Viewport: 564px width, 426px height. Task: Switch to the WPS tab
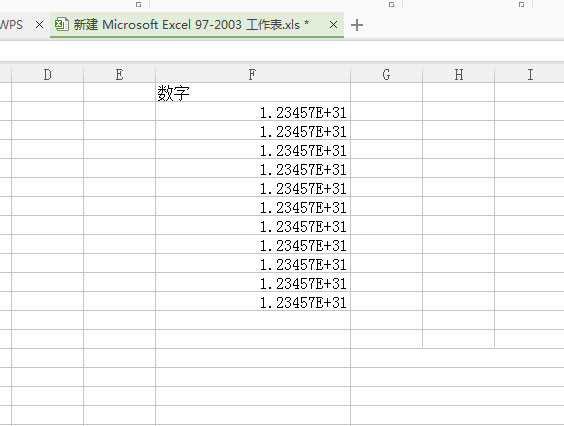click(12, 25)
